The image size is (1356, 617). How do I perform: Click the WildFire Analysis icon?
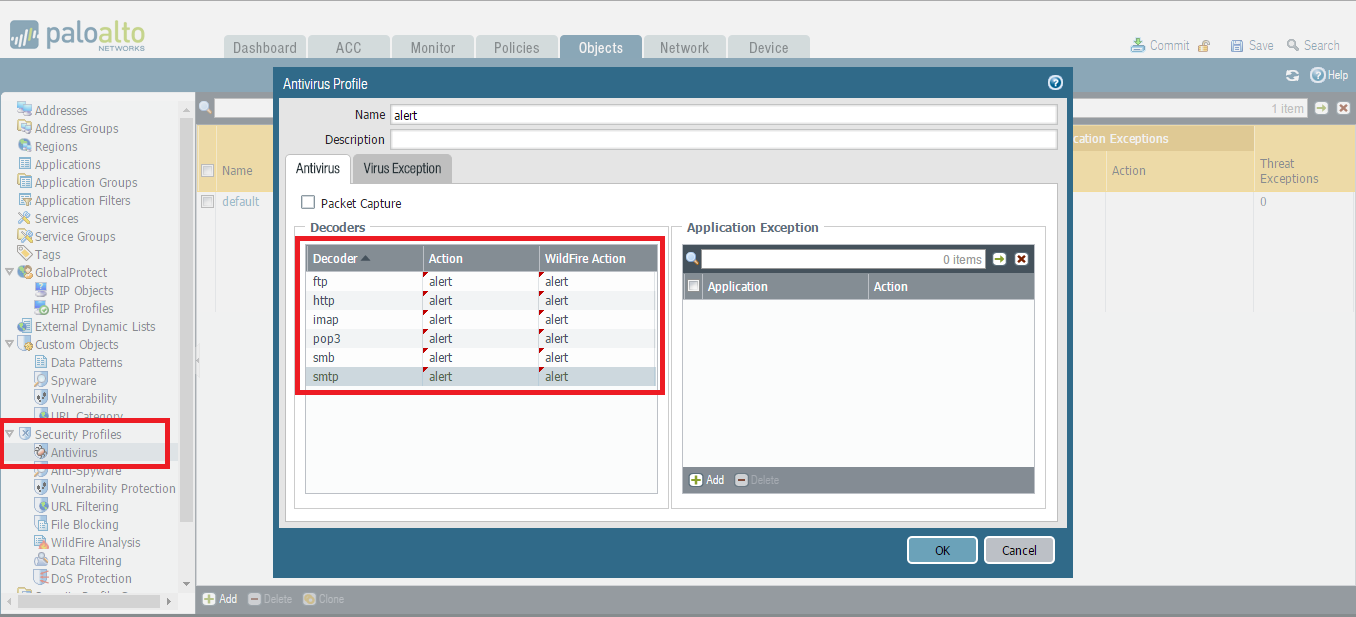41,541
